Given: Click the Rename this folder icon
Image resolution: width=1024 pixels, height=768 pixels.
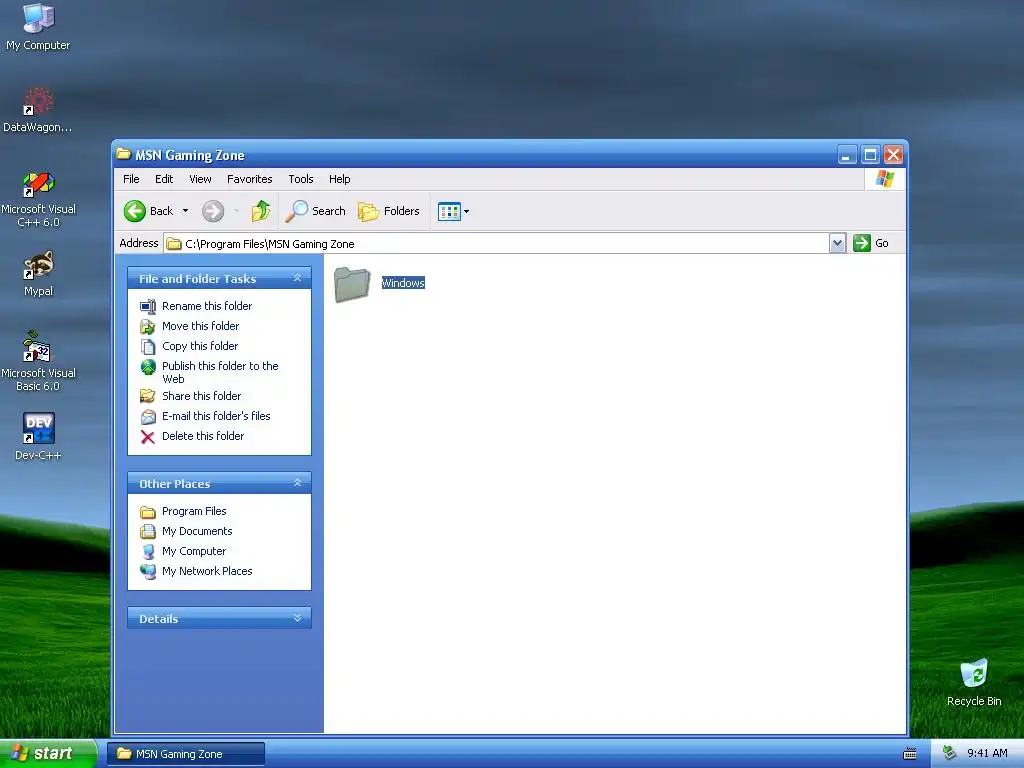Looking at the screenshot, I should 148,306.
